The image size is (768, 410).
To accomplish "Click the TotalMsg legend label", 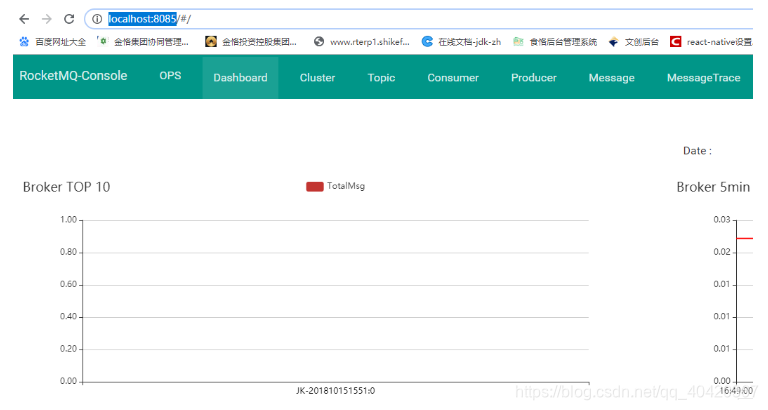I will (x=346, y=186).
